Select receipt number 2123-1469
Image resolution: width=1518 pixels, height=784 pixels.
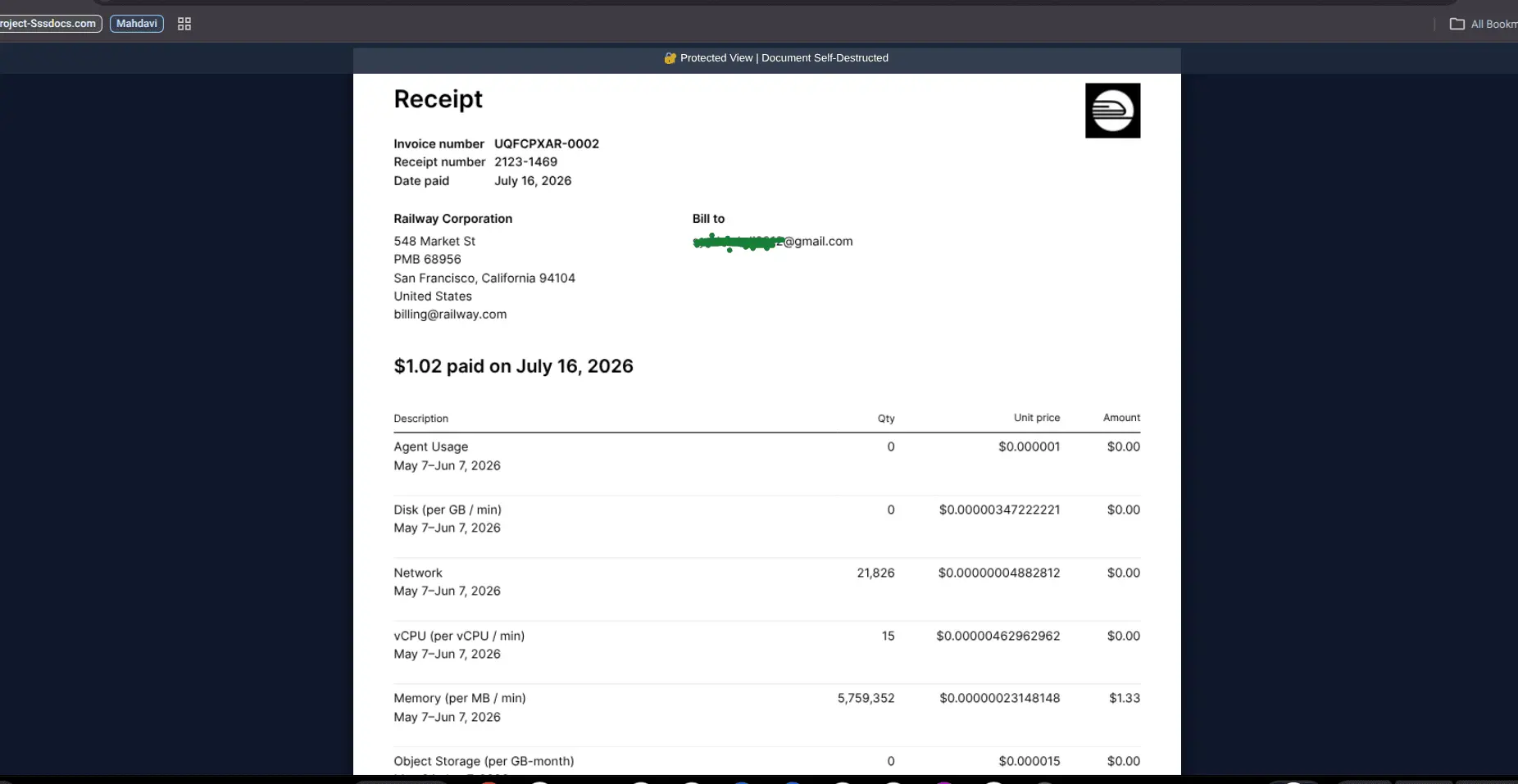525,162
